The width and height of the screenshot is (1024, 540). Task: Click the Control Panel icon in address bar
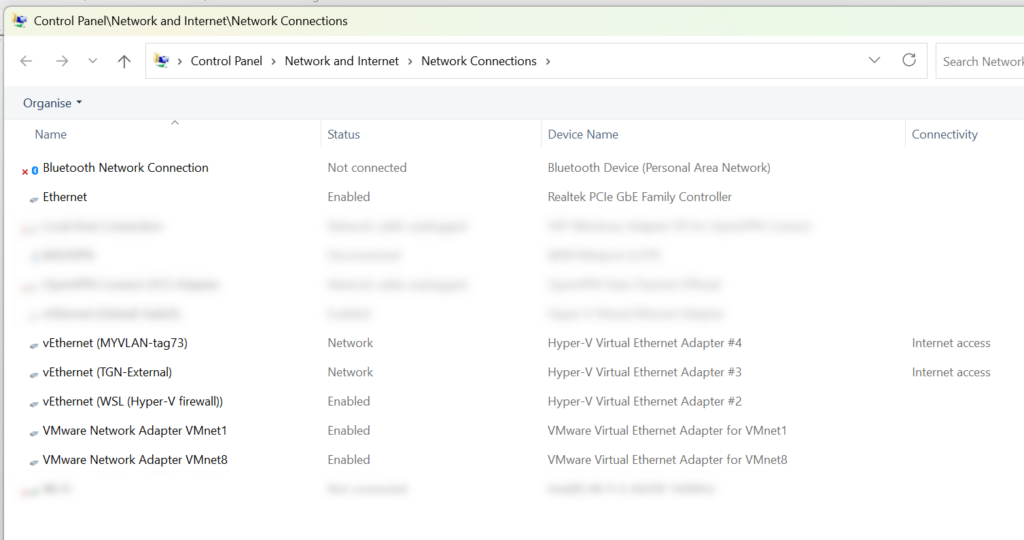pos(162,61)
